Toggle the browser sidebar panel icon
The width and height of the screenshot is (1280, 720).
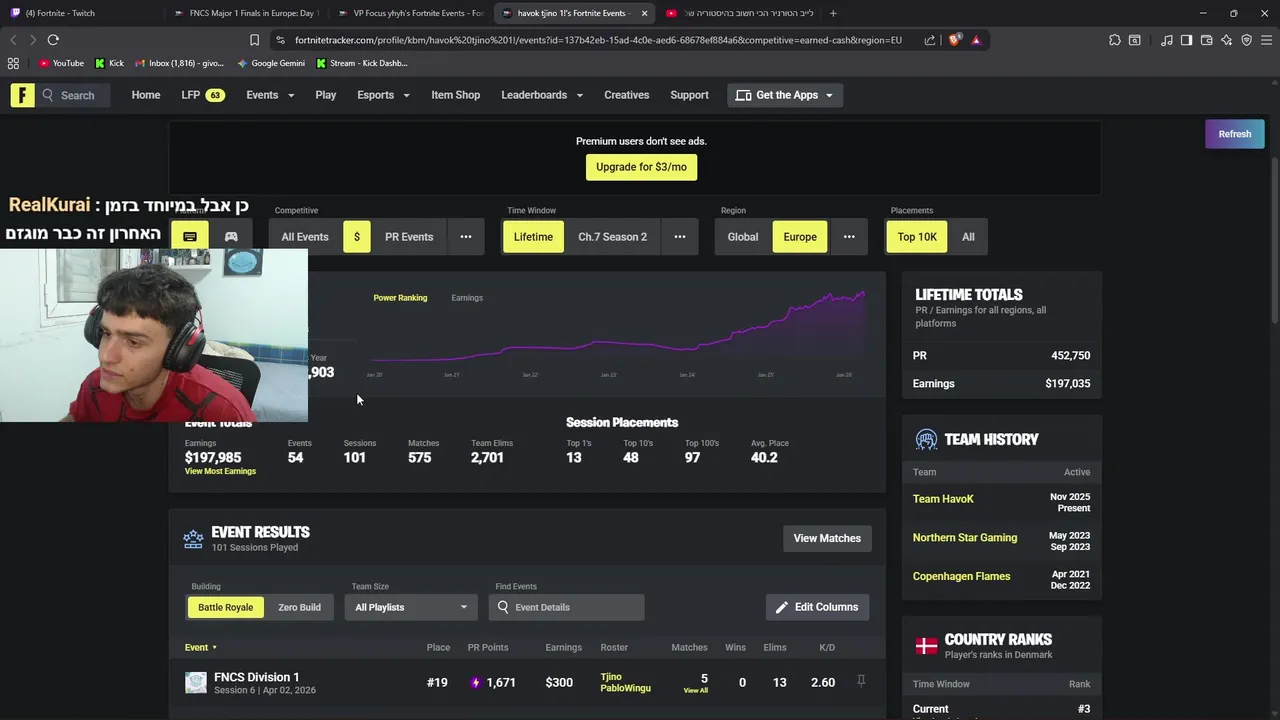1186,40
